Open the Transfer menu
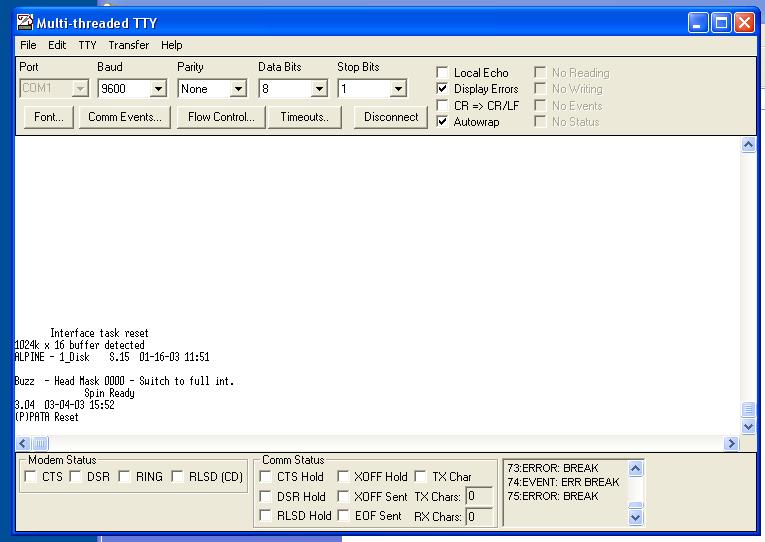 coord(128,45)
